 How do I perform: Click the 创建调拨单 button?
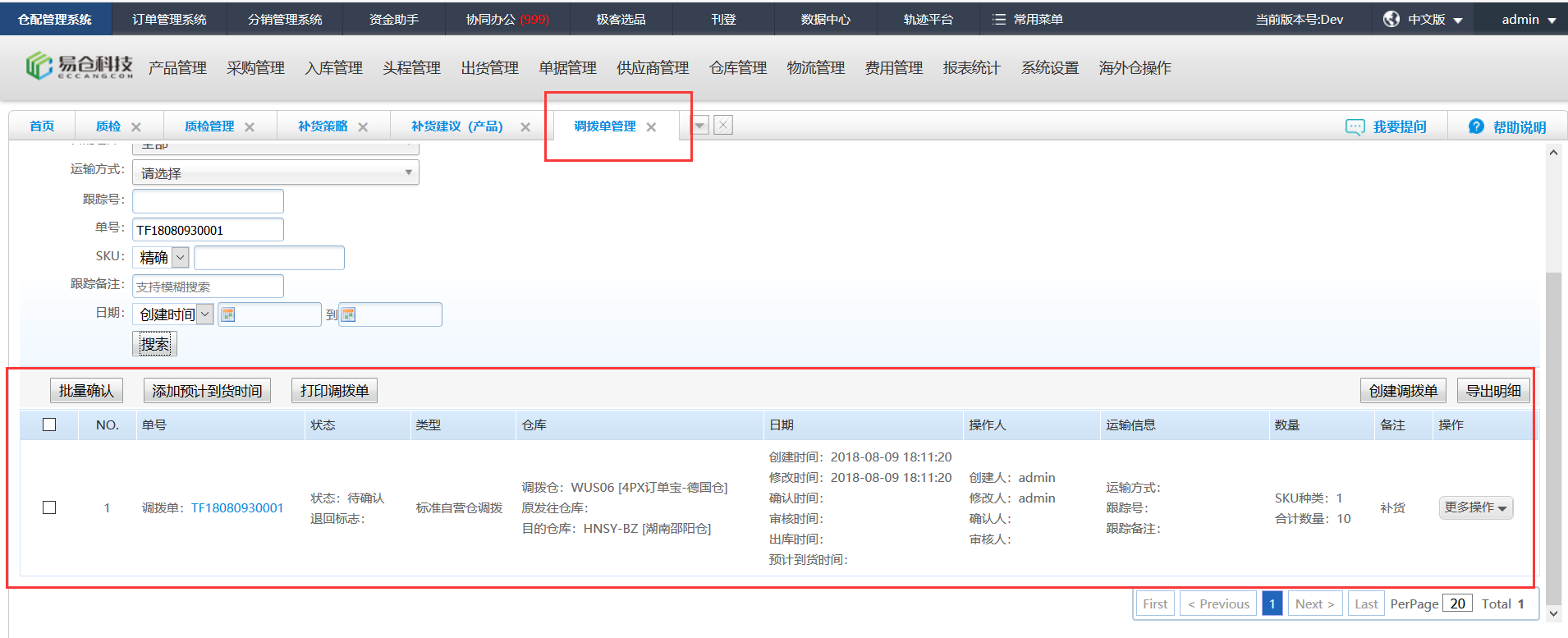tap(1402, 391)
